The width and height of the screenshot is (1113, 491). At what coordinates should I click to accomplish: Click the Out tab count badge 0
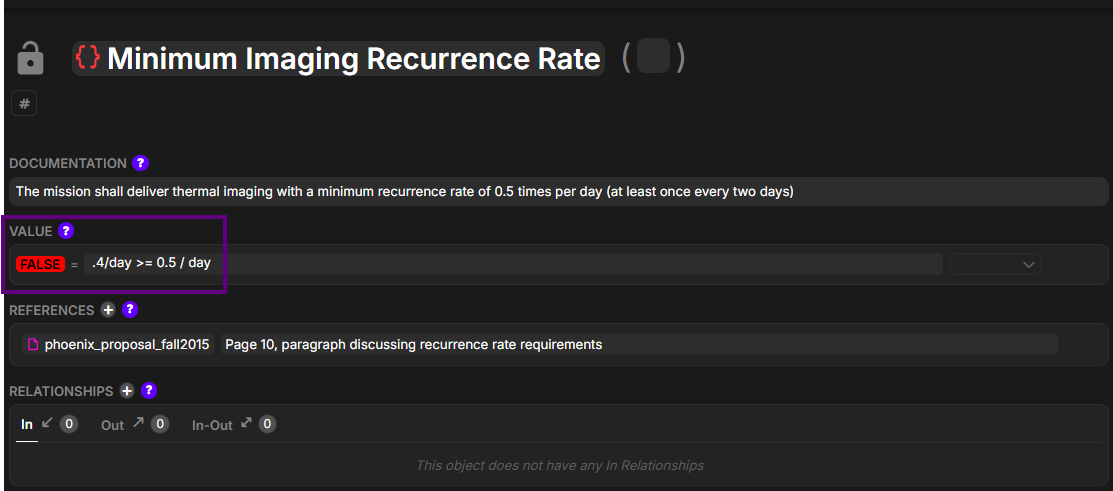(x=160, y=424)
